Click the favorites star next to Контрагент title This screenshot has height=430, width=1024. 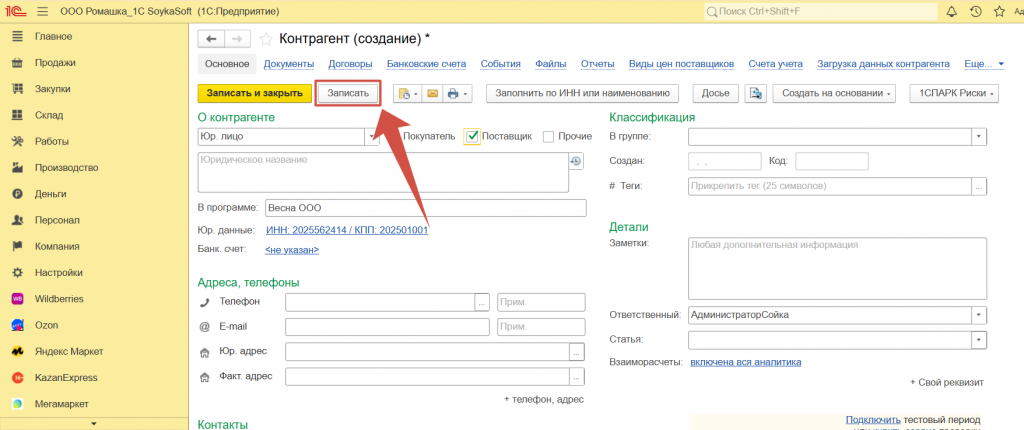pyautogui.click(x=266, y=39)
